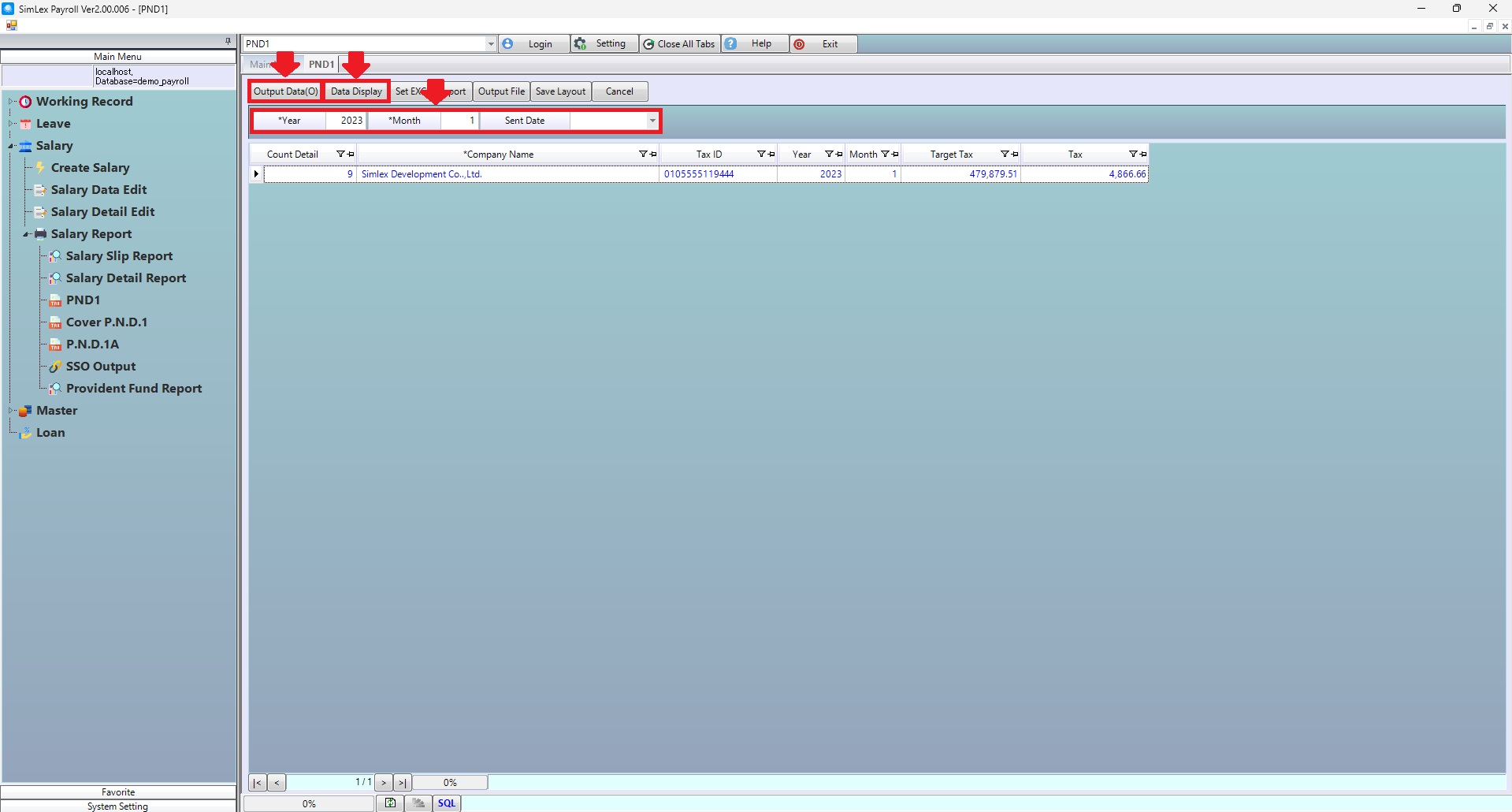Click the Year input field
1512x812 pixels.
[346, 121]
